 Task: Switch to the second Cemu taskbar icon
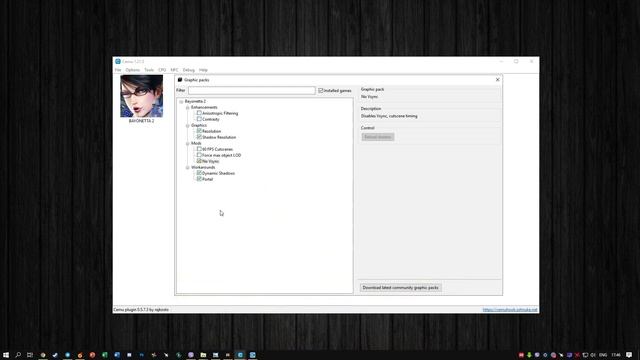[252, 355]
